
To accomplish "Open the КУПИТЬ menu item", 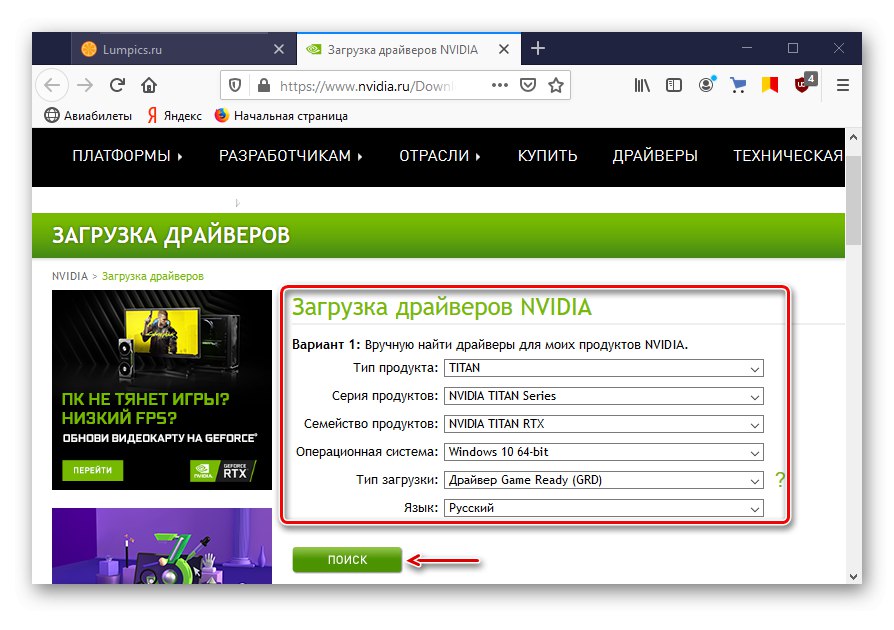I will 547,156.
